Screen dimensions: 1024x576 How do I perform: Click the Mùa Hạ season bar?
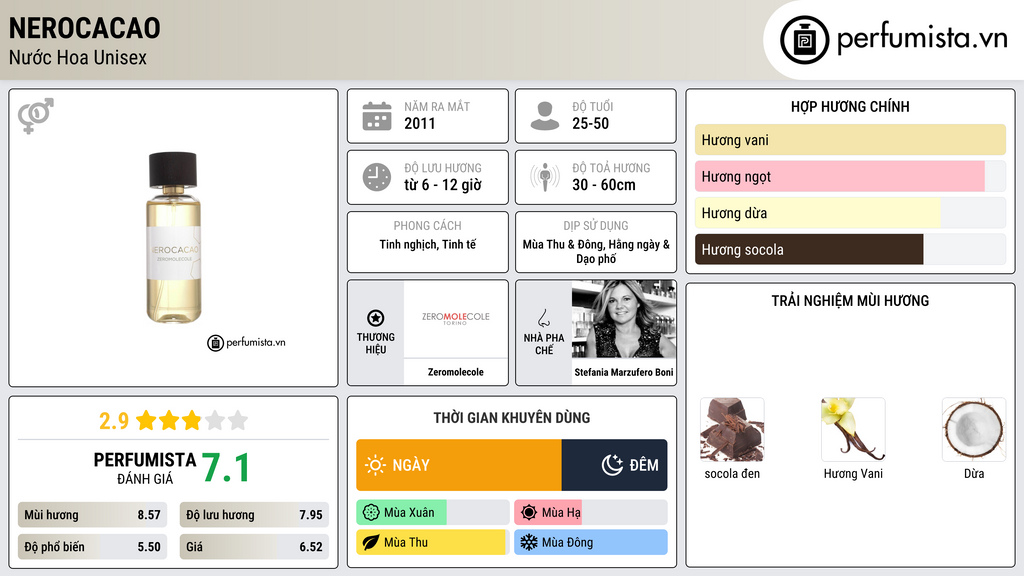[x=590, y=513]
